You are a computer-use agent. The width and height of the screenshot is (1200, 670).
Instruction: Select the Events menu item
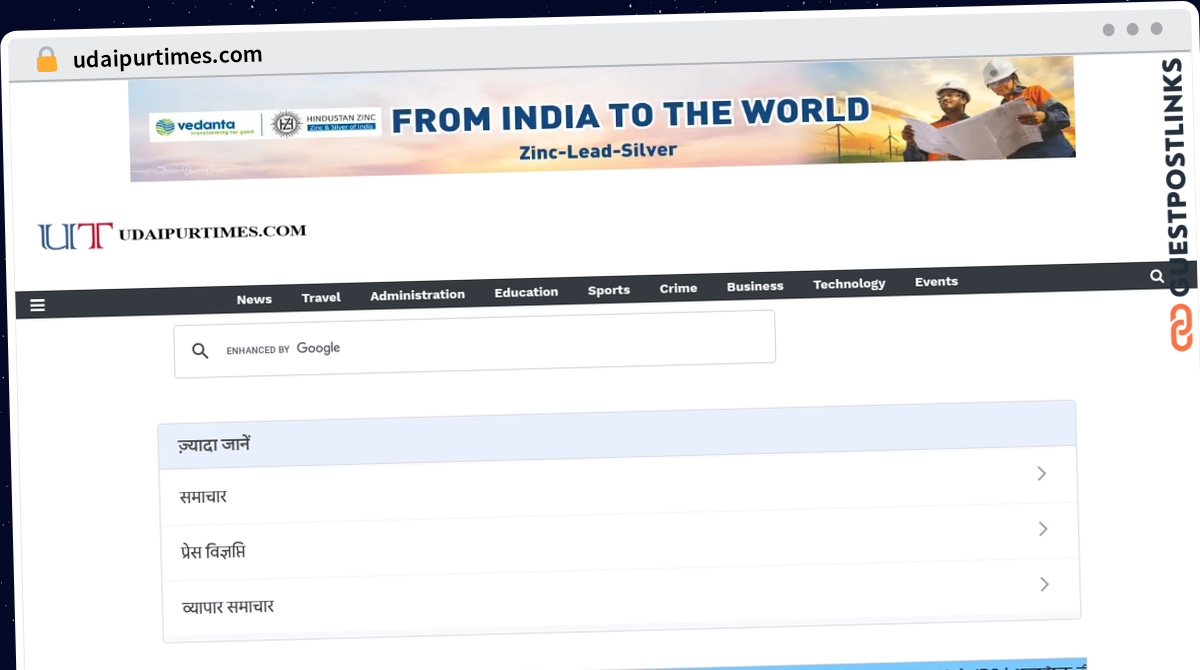click(936, 282)
